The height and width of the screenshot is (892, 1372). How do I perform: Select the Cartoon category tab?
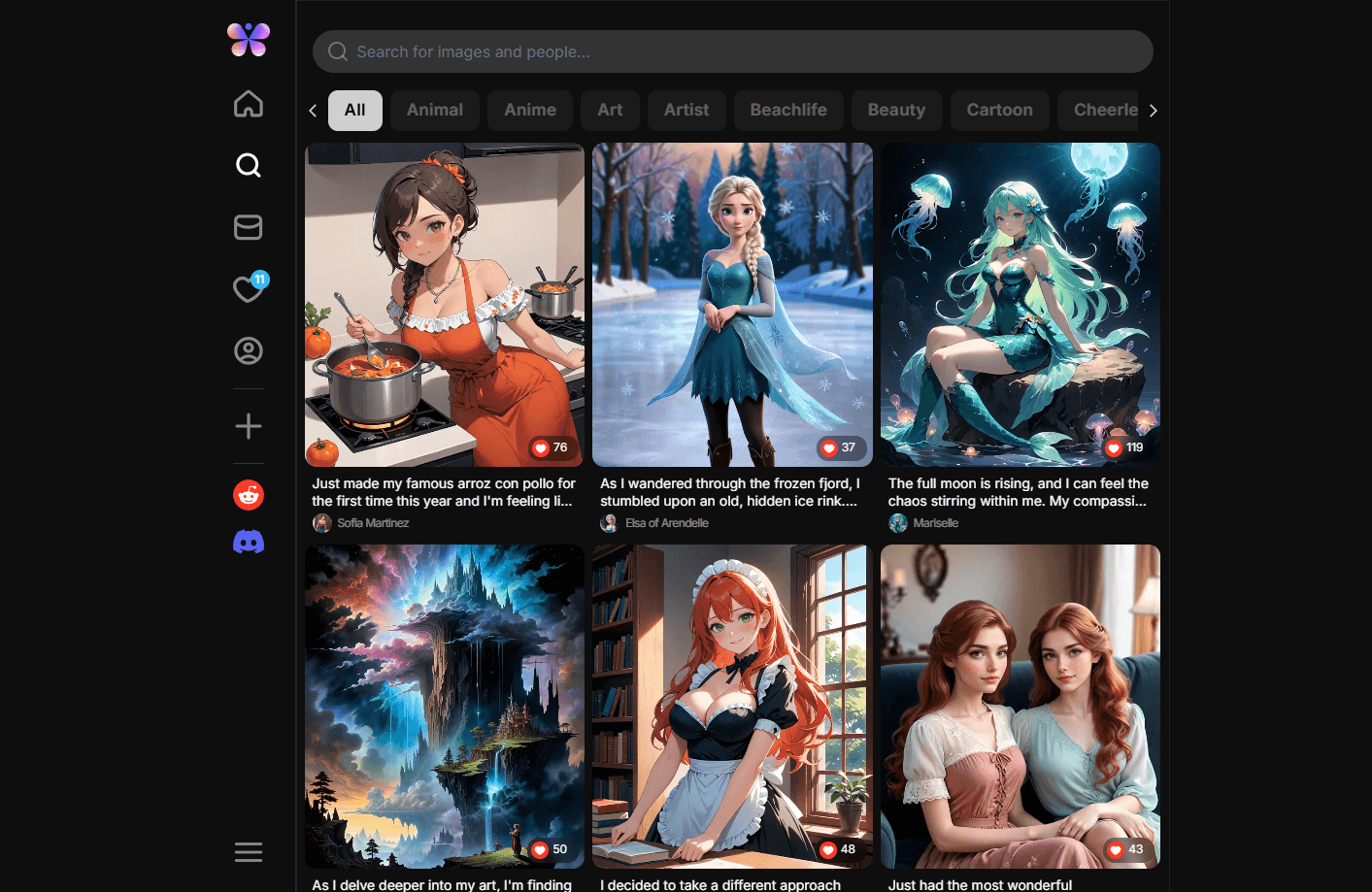(x=999, y=111)
